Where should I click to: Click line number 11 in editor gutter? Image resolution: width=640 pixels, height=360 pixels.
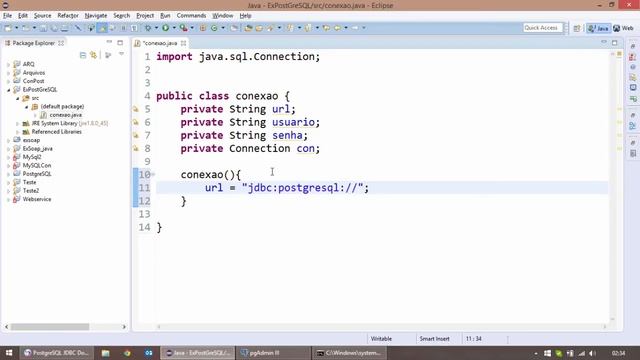(x=144, y=188)
